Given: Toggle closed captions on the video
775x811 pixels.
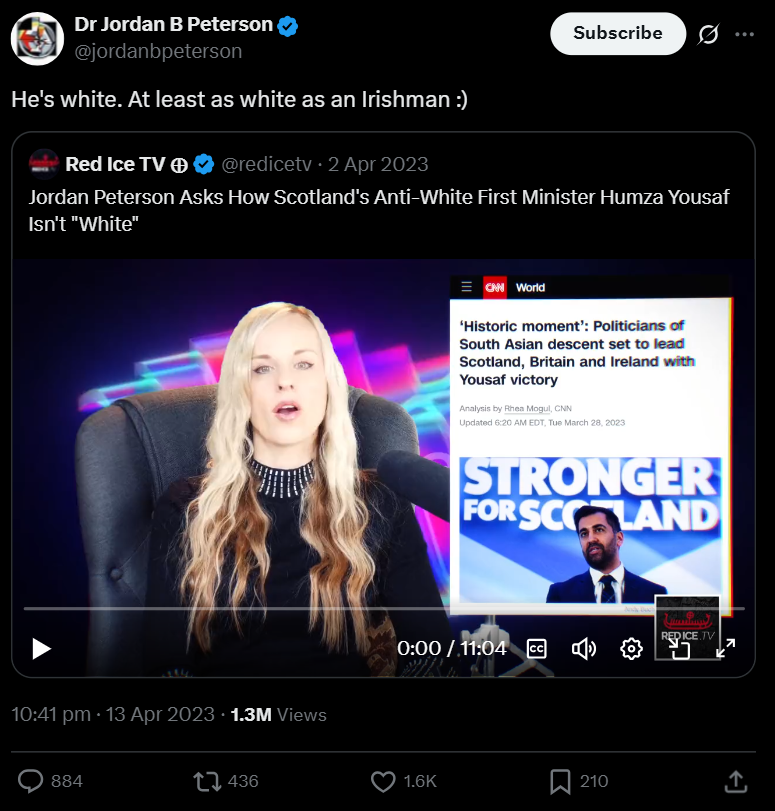Looking at the screenshot, I should click(536, 649).
